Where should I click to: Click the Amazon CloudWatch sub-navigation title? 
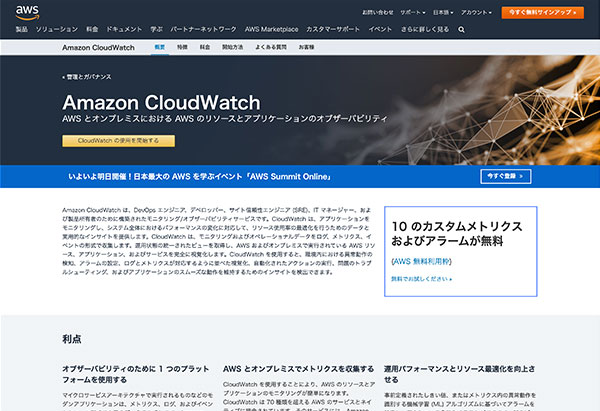(x=98, y=47)
